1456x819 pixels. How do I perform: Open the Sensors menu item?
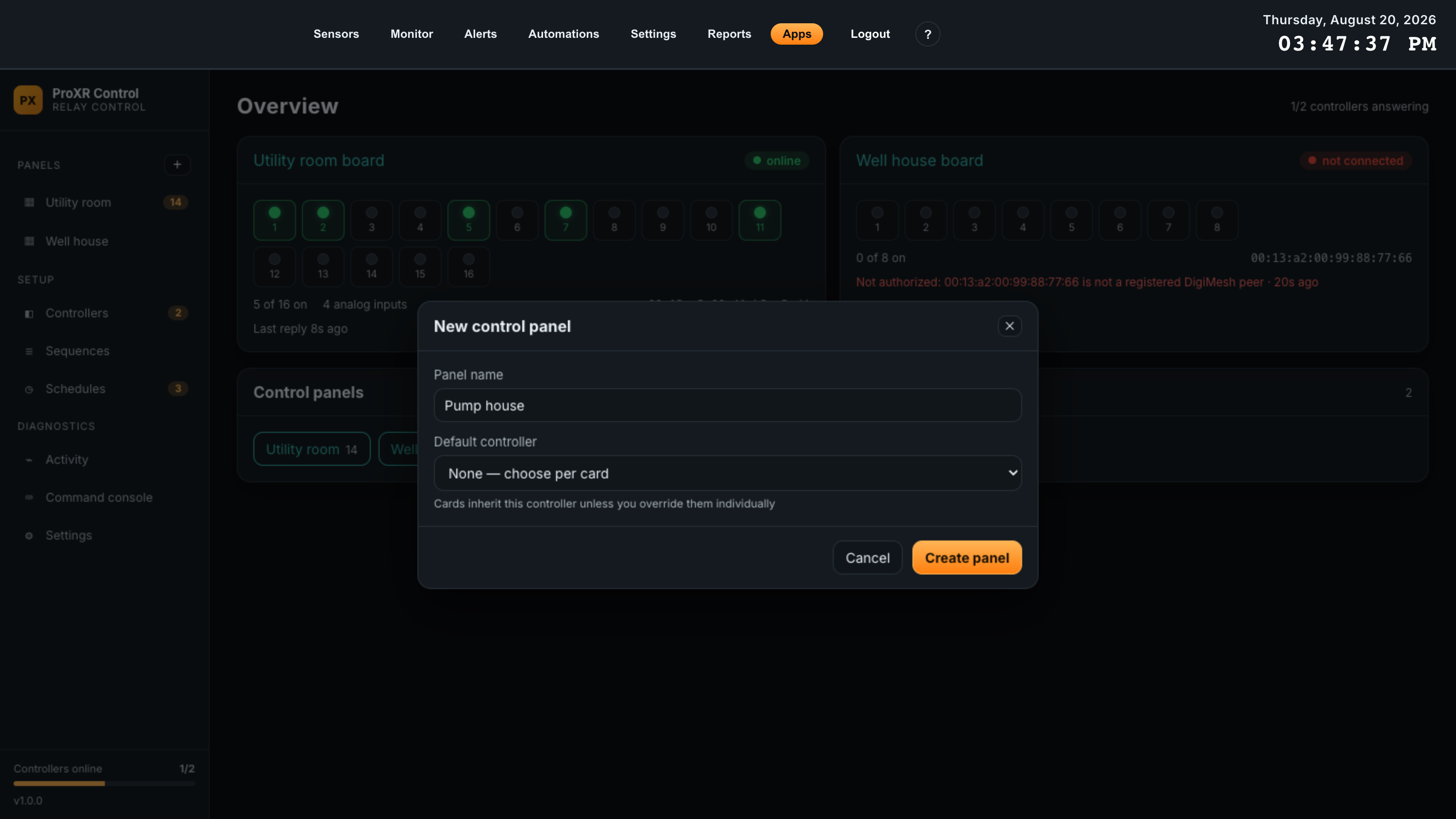point(336,34)
